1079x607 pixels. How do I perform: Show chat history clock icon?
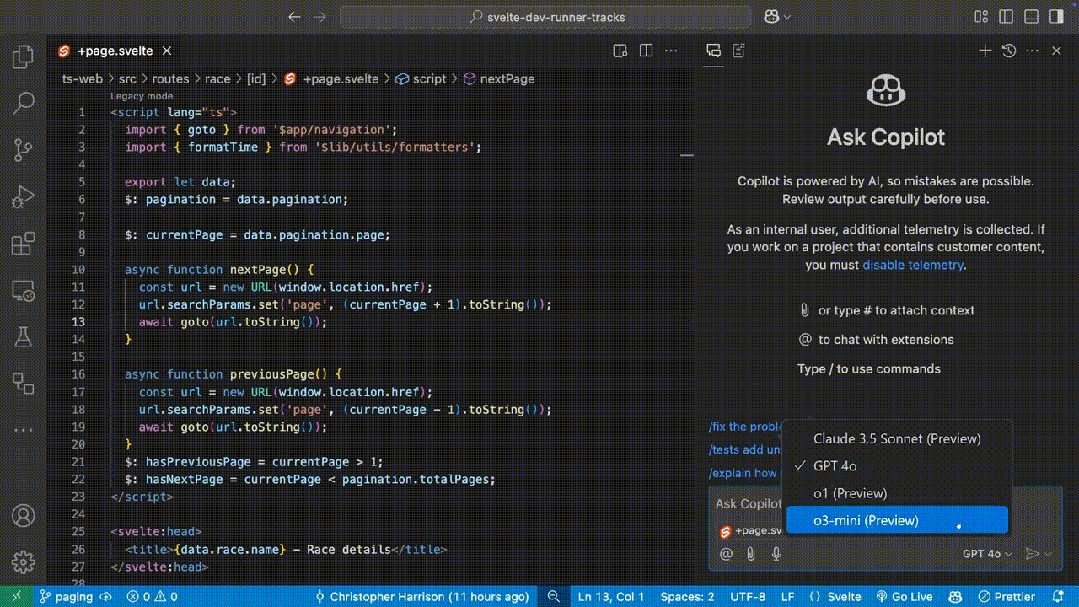coord(1009,50)
